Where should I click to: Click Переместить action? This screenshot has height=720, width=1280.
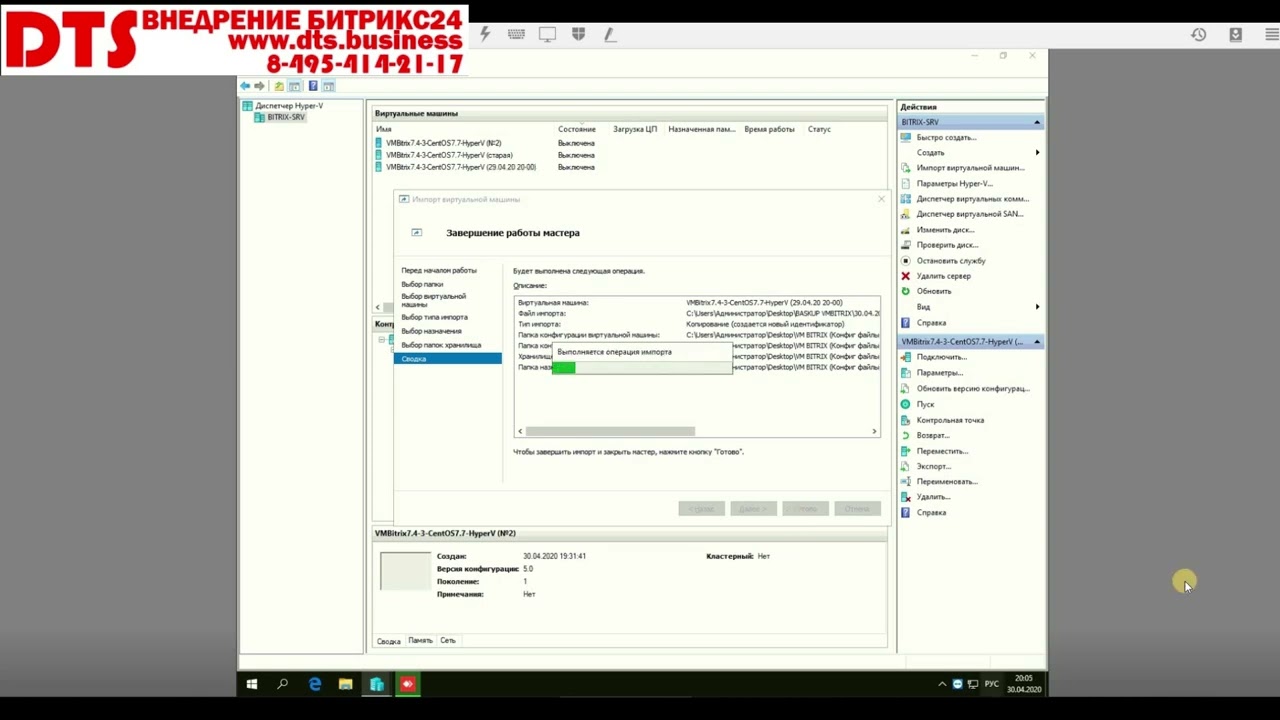942,451
